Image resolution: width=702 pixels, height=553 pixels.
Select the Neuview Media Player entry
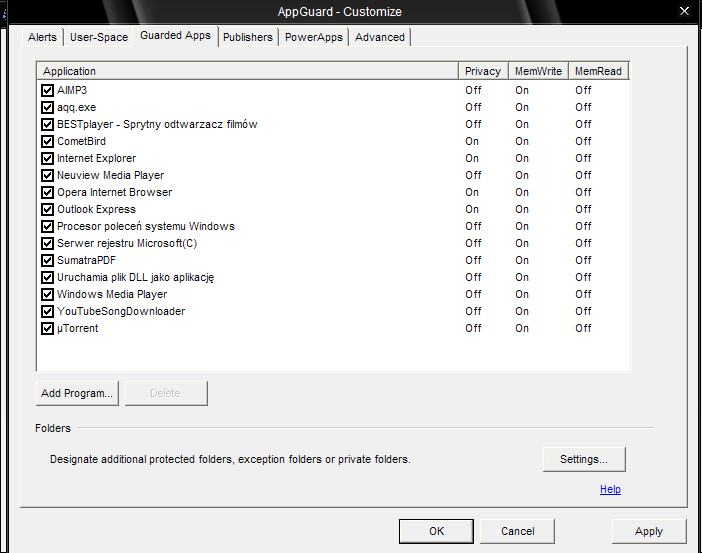click(x=111, y=176)
